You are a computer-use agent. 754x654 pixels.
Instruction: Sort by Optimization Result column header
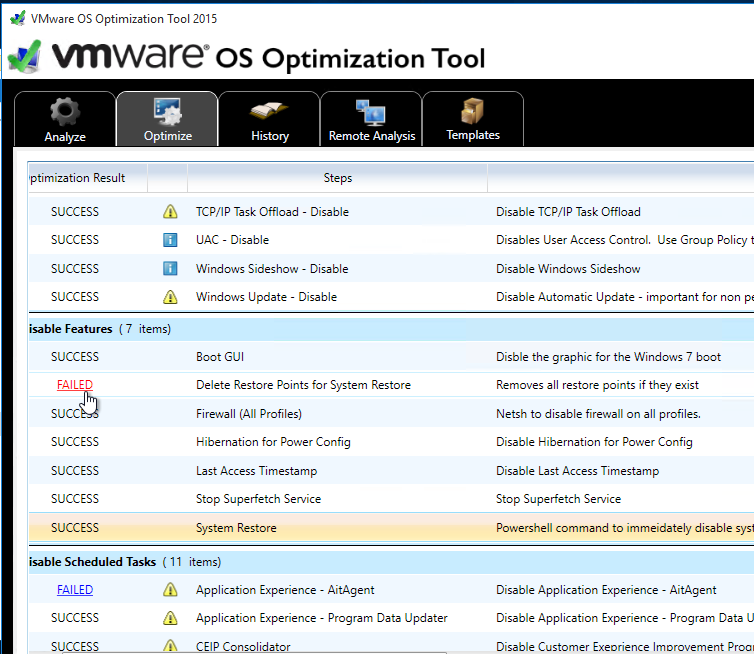[88, 178]
